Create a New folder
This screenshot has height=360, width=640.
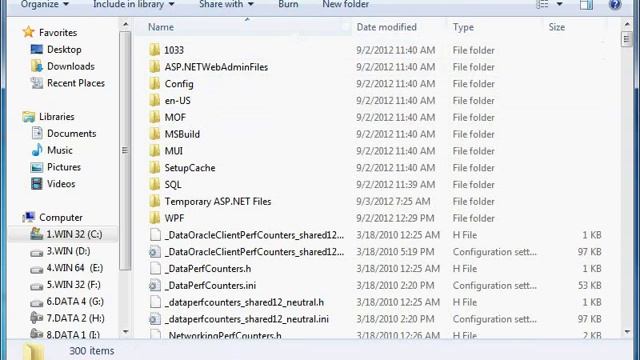(345, 4)
